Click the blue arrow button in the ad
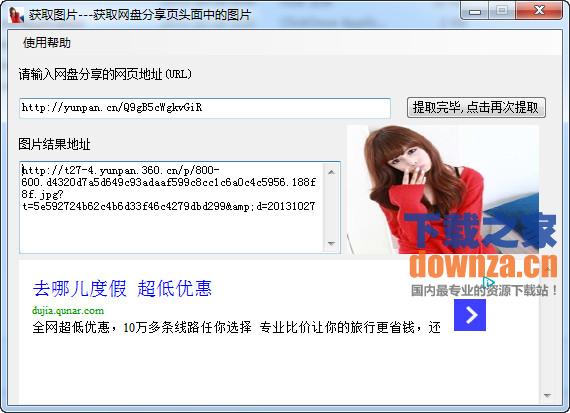 coord(470,315)
